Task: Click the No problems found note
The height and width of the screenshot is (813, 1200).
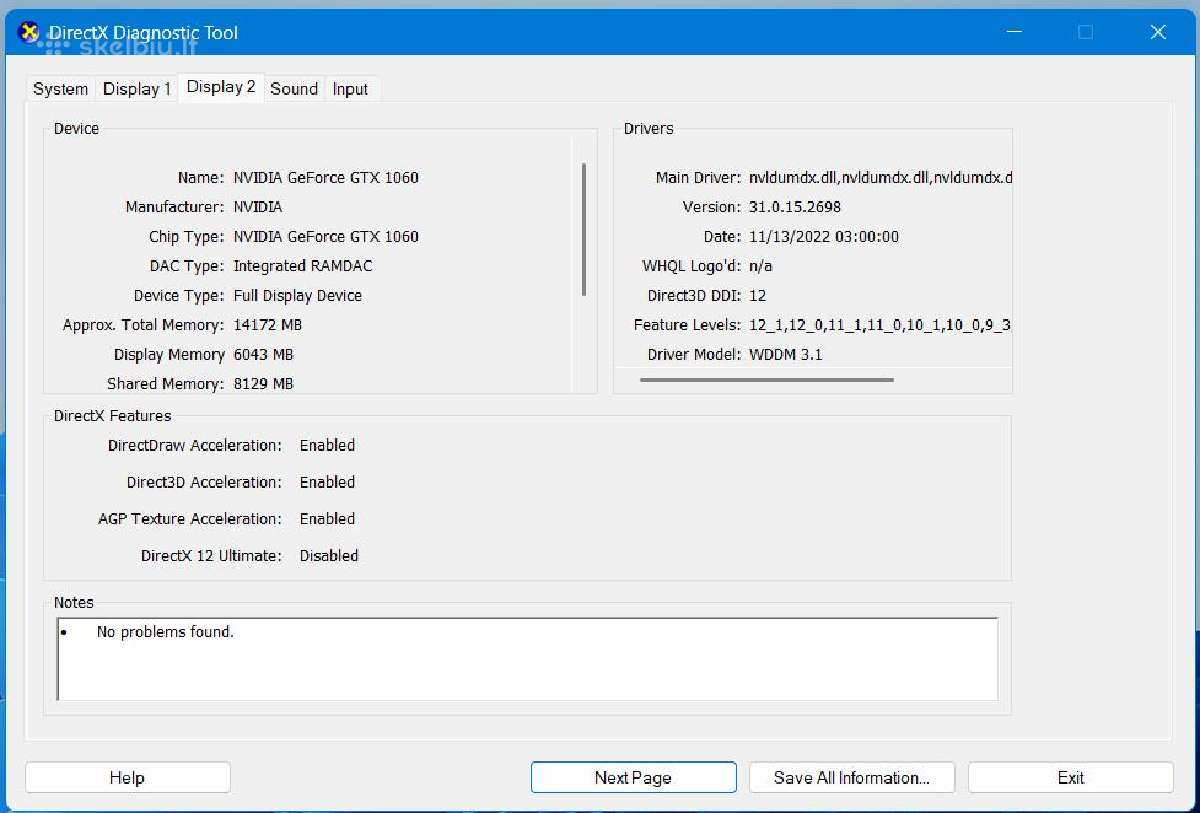Action: click(x=165, y=632)
